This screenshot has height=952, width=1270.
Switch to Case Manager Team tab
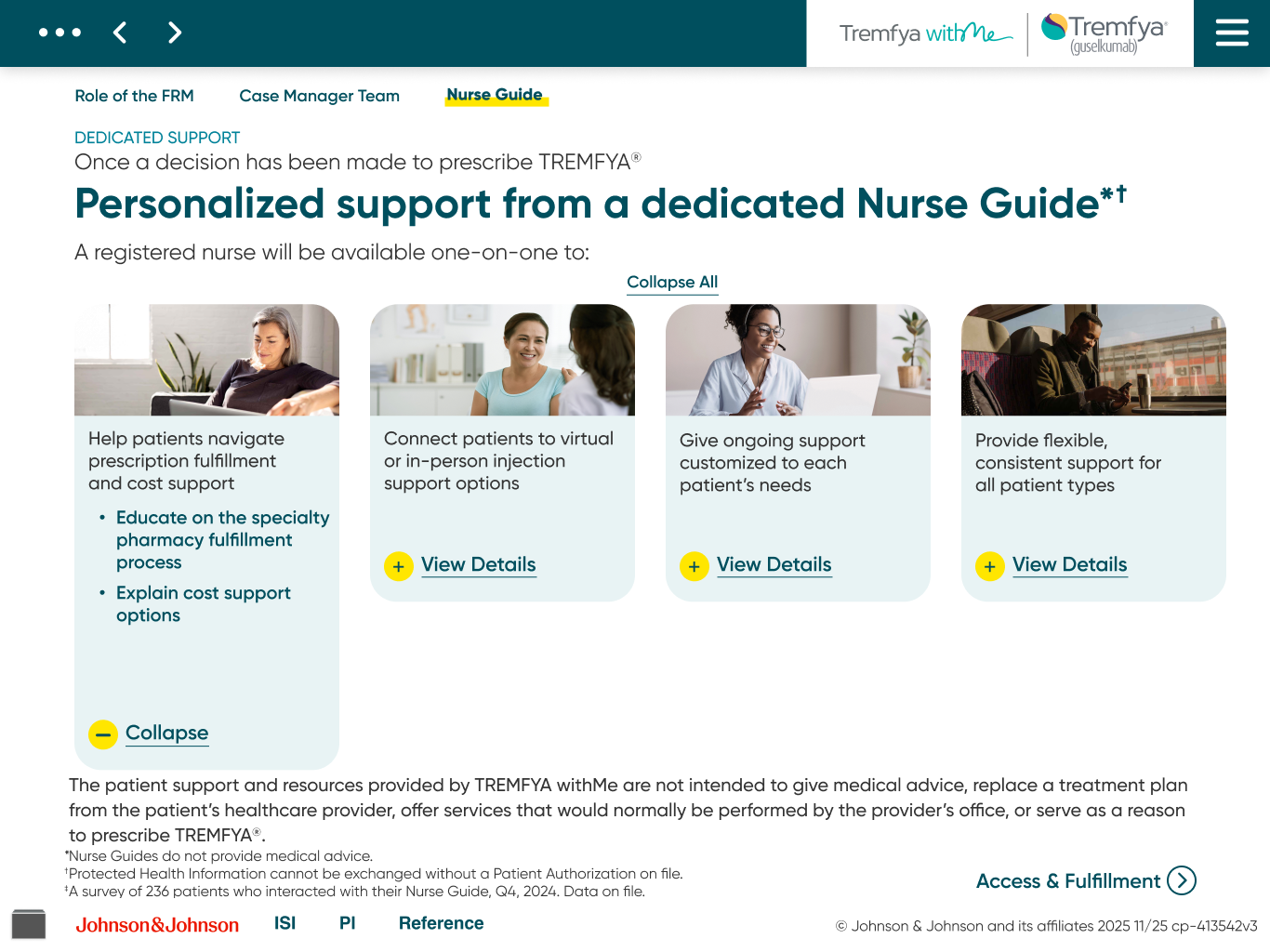[x=320, y=96]
